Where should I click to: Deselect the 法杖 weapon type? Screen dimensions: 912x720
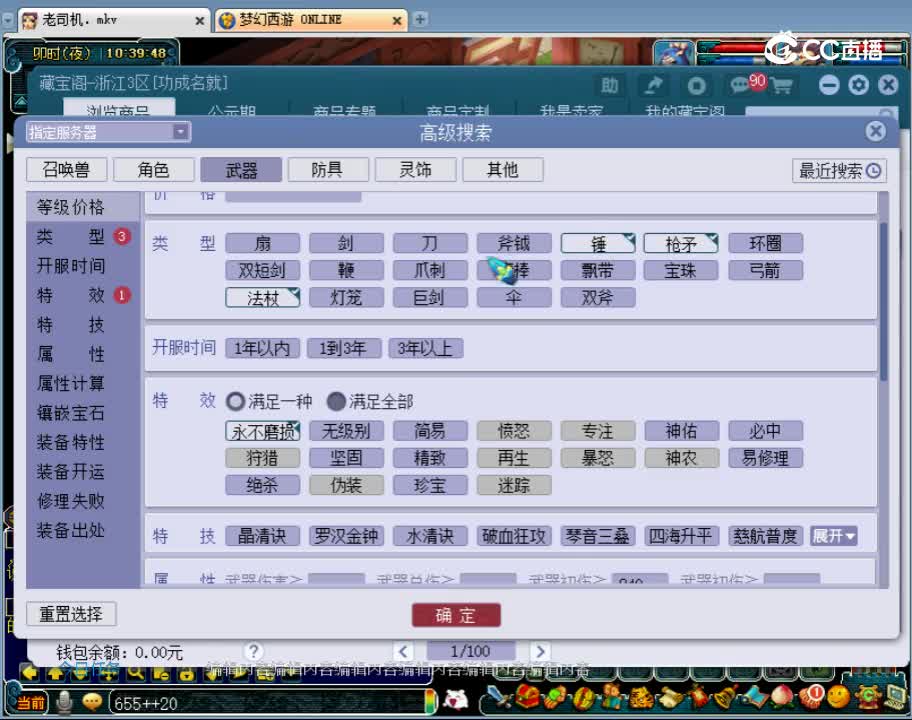click(263, 298)
